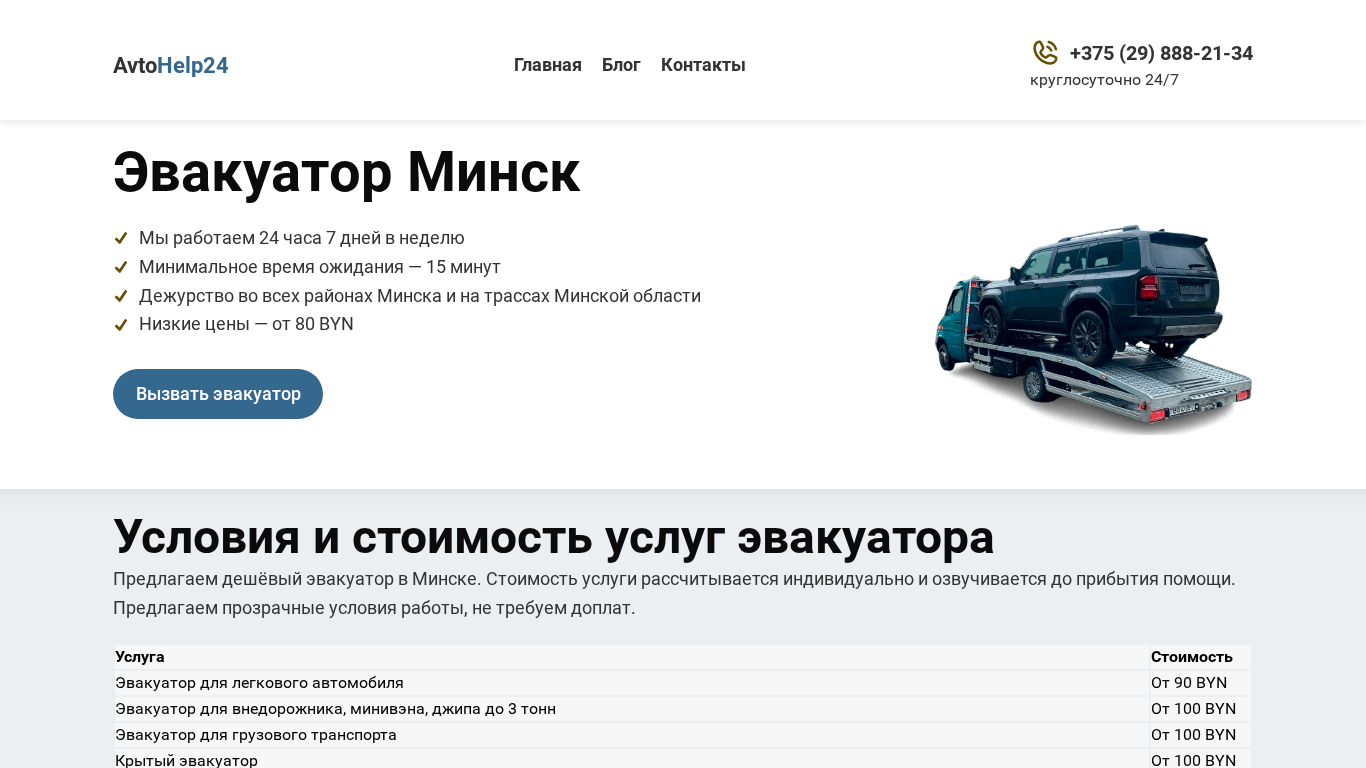
Task: Open the Главная menu item
Action: click(x=548, y=65)
